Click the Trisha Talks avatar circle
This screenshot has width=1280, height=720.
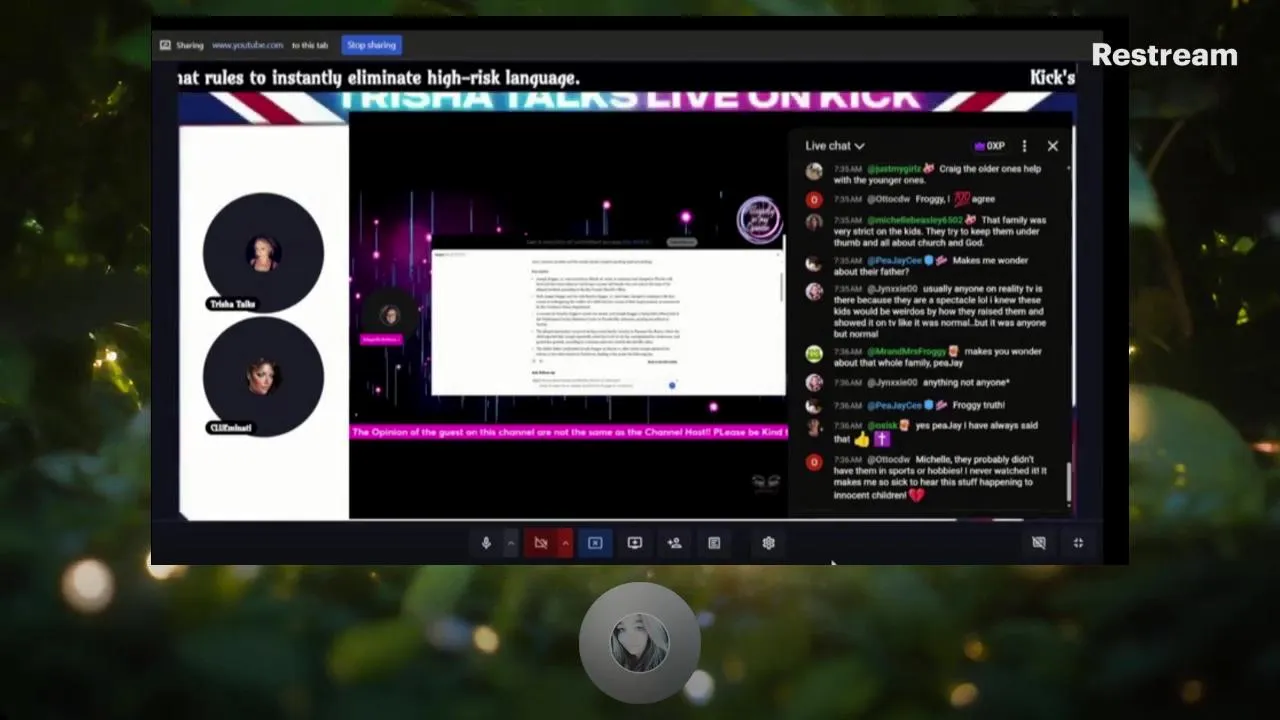(263, 252)
